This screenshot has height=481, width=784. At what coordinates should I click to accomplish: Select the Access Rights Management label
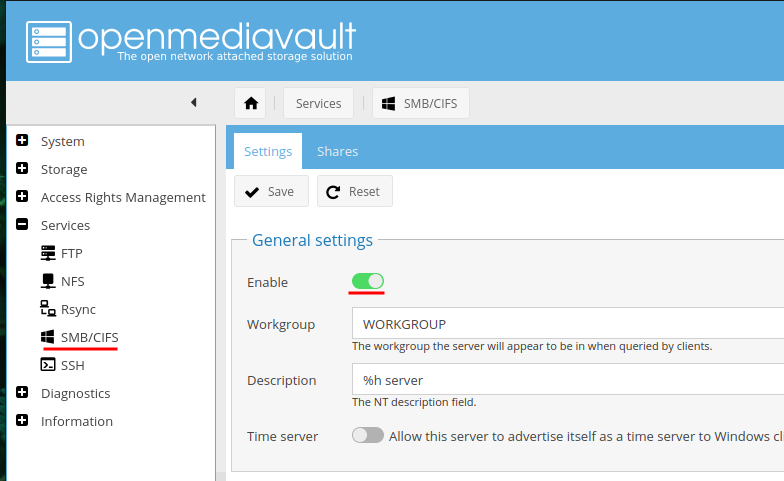click(123, 198)
